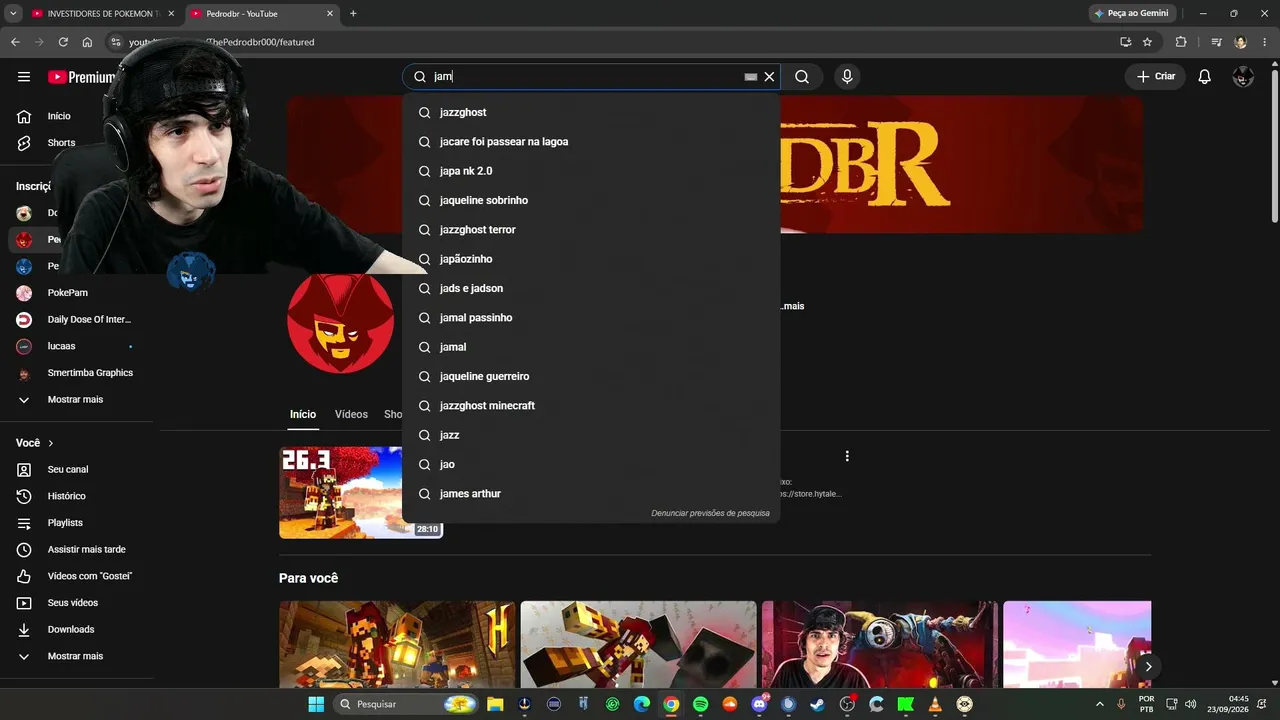This screenshot has width=1280, height=720.
Task: Open Spotify from the taskbar
Action: point(700,704)
